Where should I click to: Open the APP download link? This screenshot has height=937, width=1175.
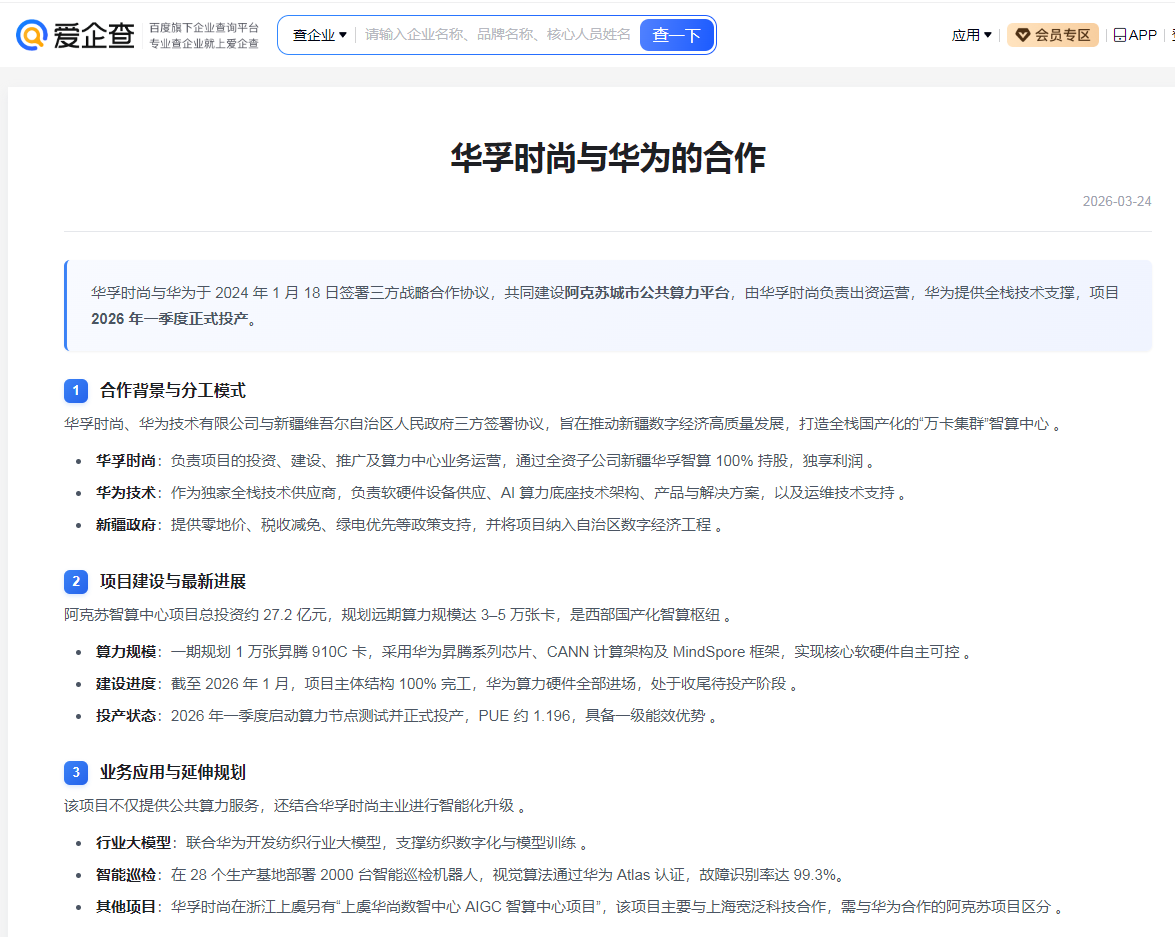tap(1135, 35)
